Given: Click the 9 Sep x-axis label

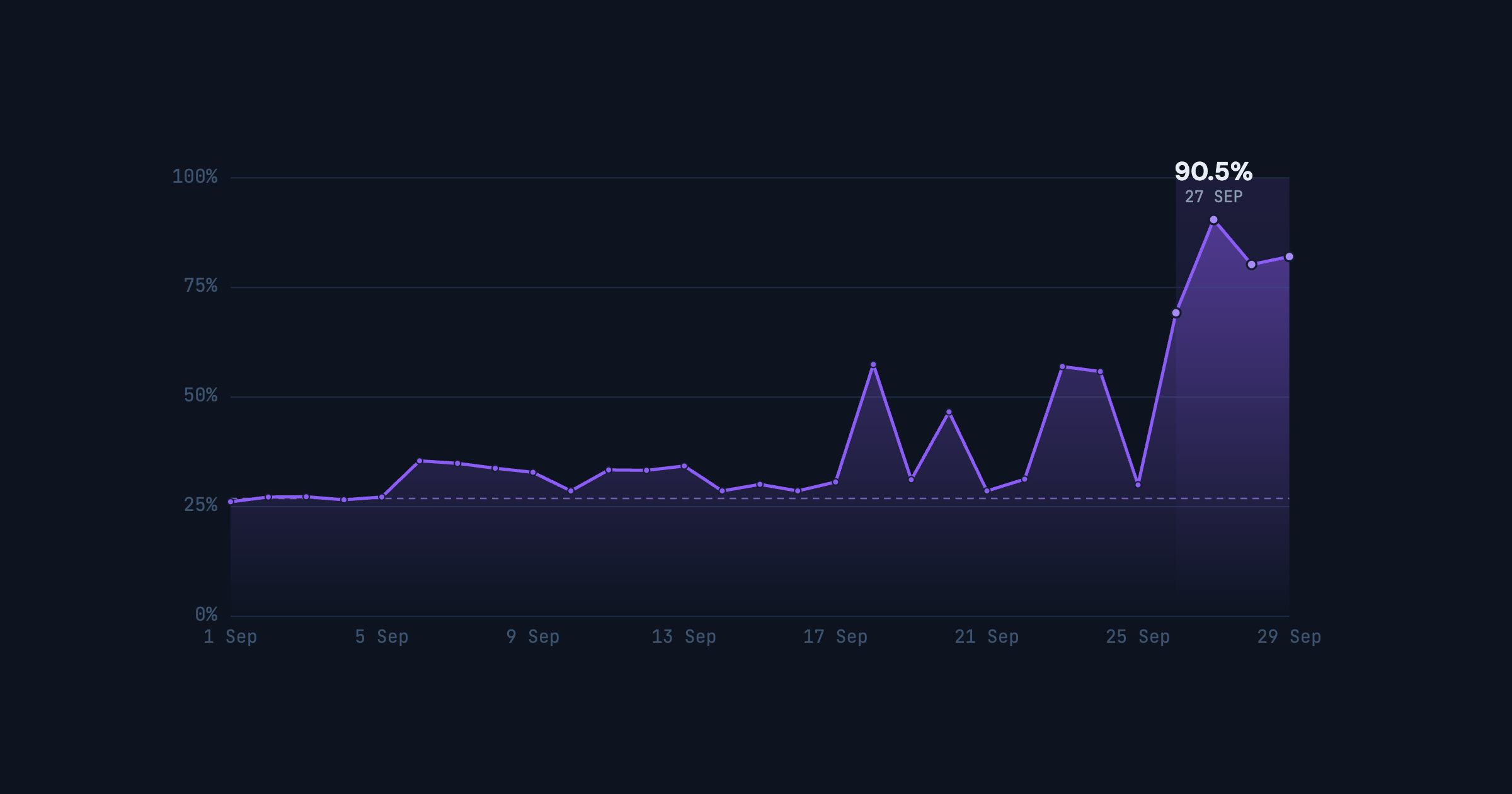Looking at the screenshot, I should (x=533, y=636).
